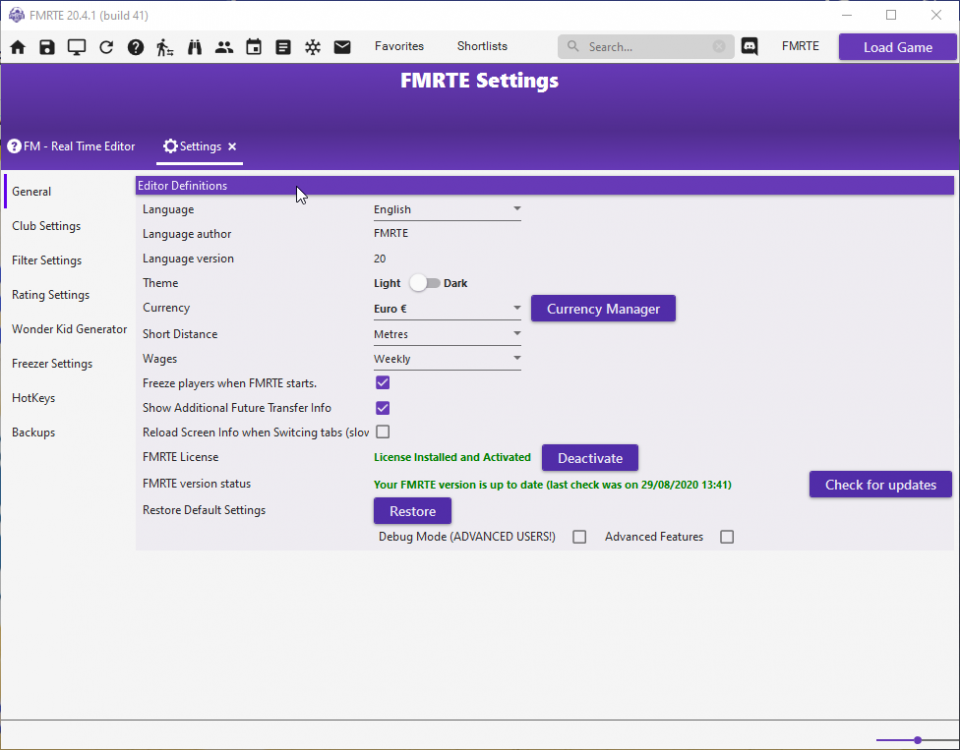The image size is (960, 750).
Task: Close the Settings tab
Action: tap(232, 146)
